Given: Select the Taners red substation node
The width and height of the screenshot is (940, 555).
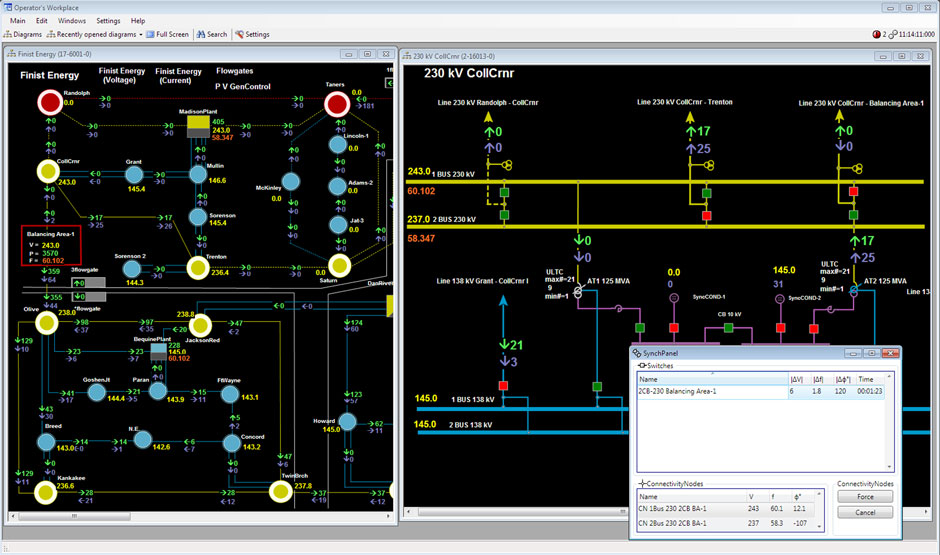Looking at the screenshot, I should (337, 104).
